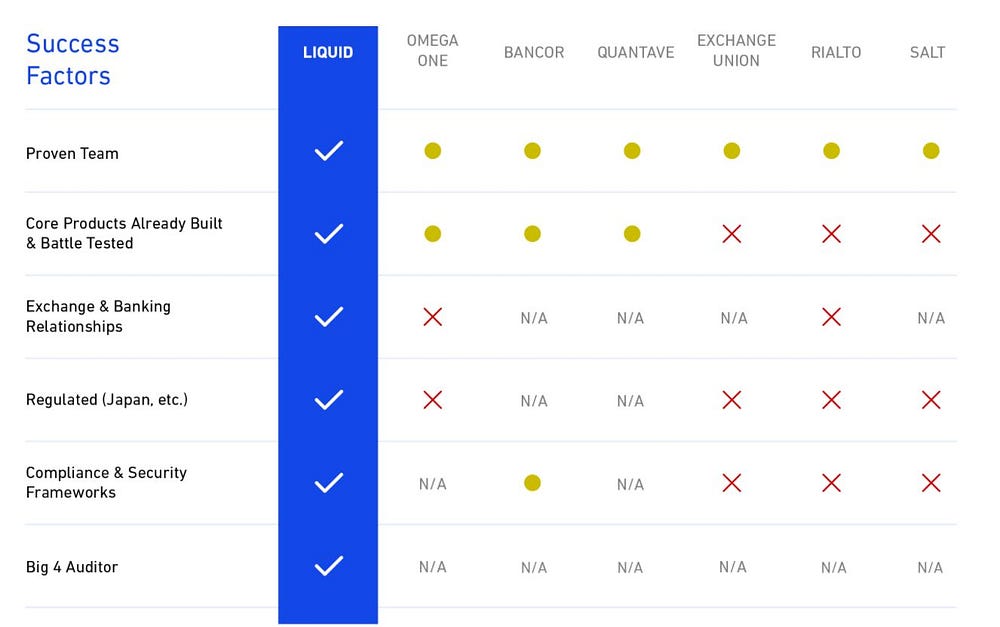Select the LIQUID column header
1000x627 pixels.
[328, 52]
